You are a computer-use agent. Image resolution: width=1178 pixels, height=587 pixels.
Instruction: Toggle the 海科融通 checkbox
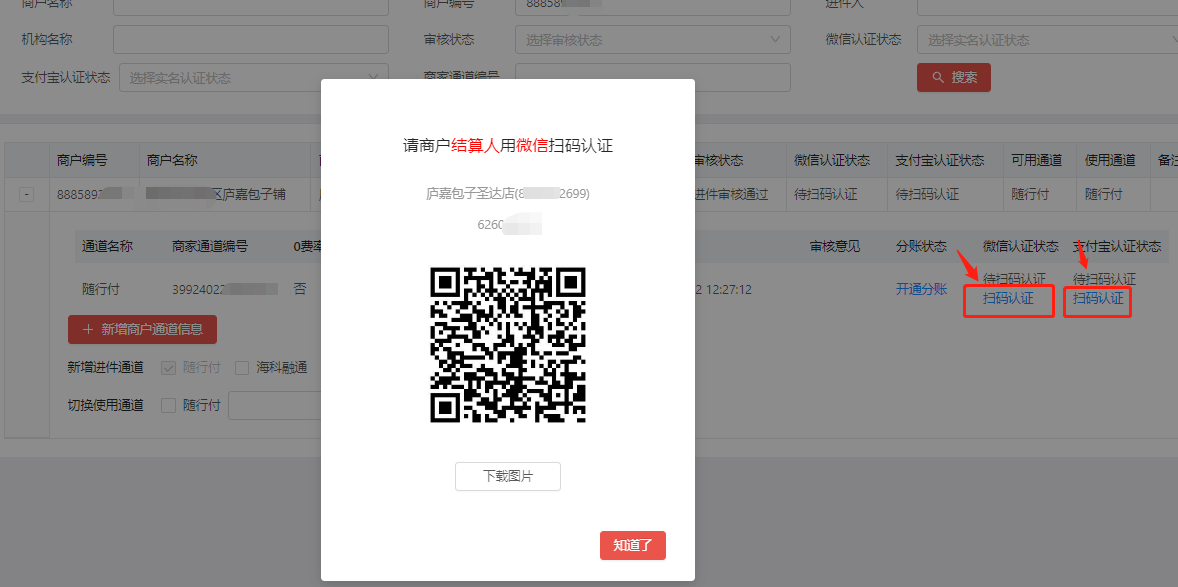pyautogui.click(x=242, y=368)
